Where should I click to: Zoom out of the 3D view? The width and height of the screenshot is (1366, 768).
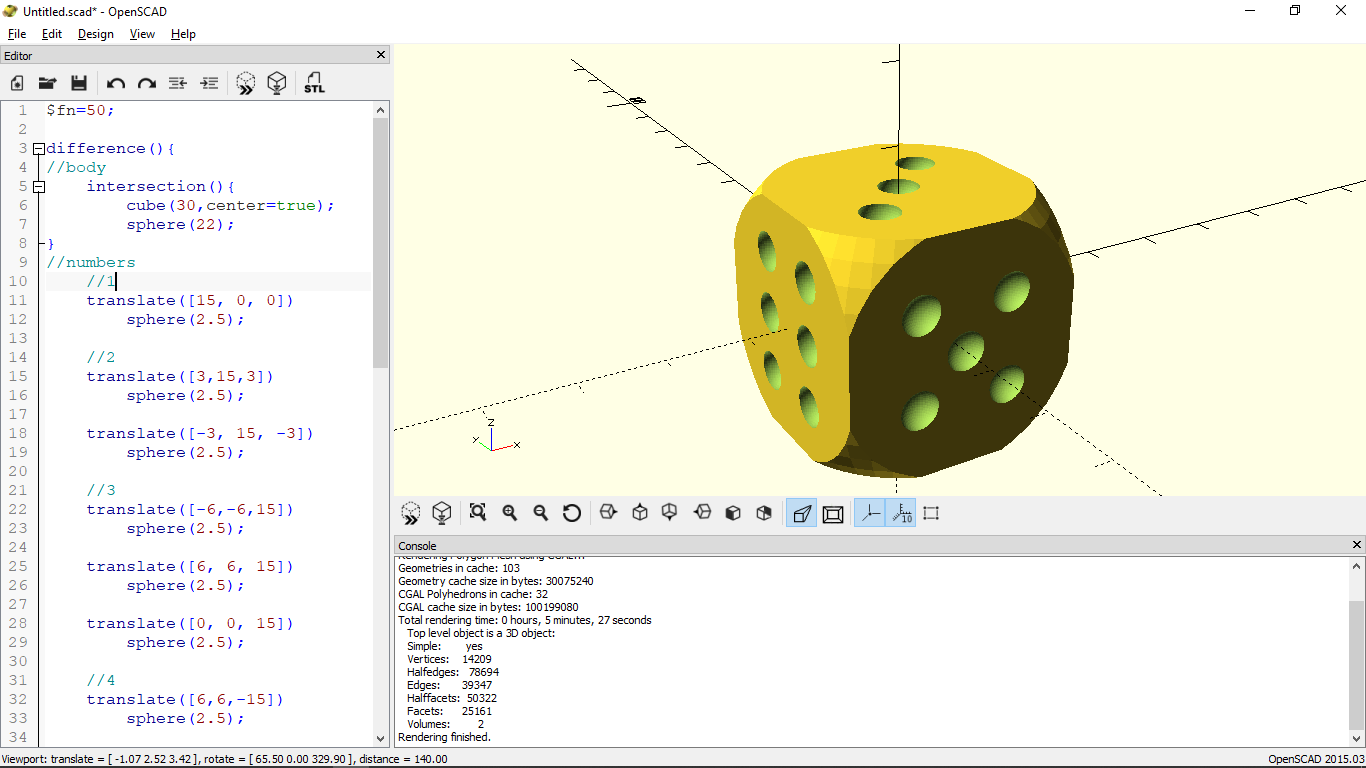[541, 513]
